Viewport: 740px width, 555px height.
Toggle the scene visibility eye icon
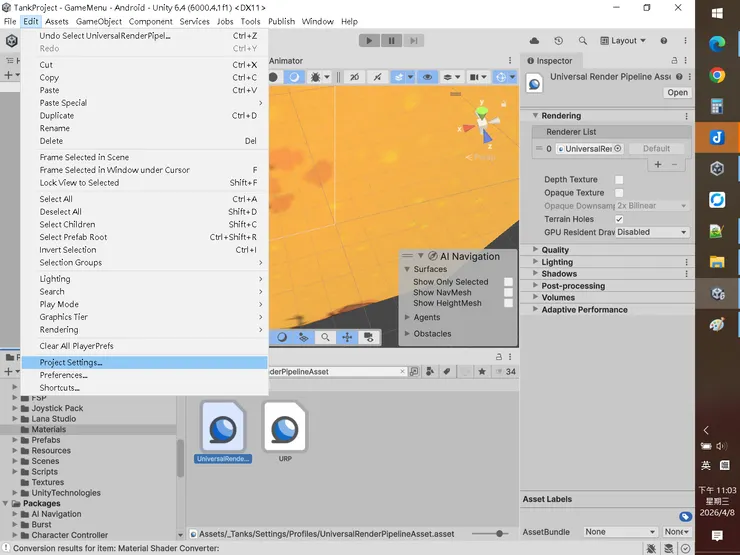coord(428,77)
